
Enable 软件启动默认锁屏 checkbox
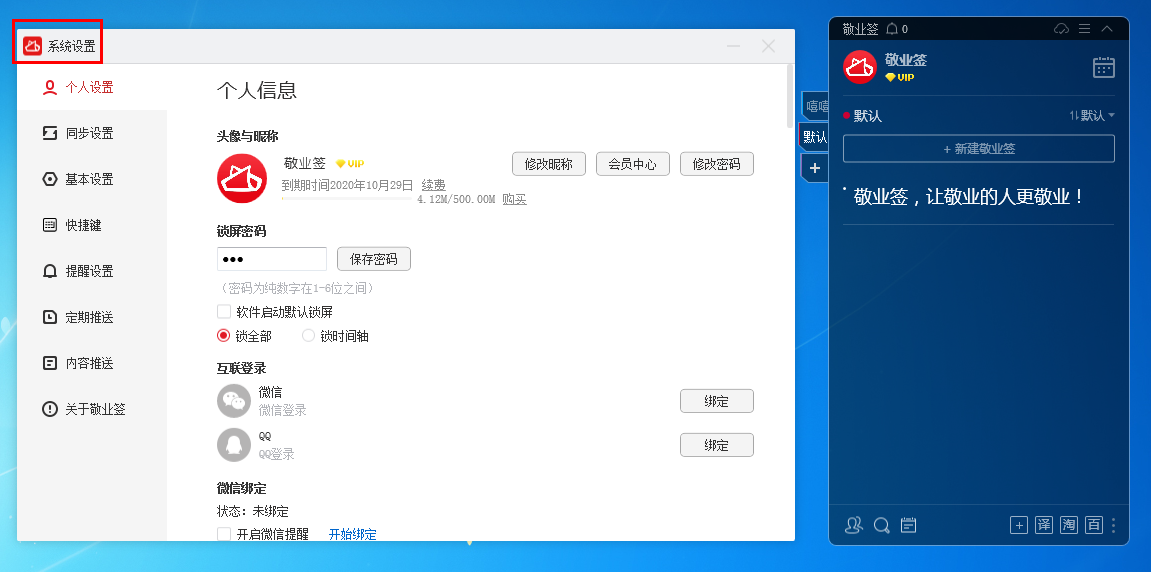click(x=224, y=311)
